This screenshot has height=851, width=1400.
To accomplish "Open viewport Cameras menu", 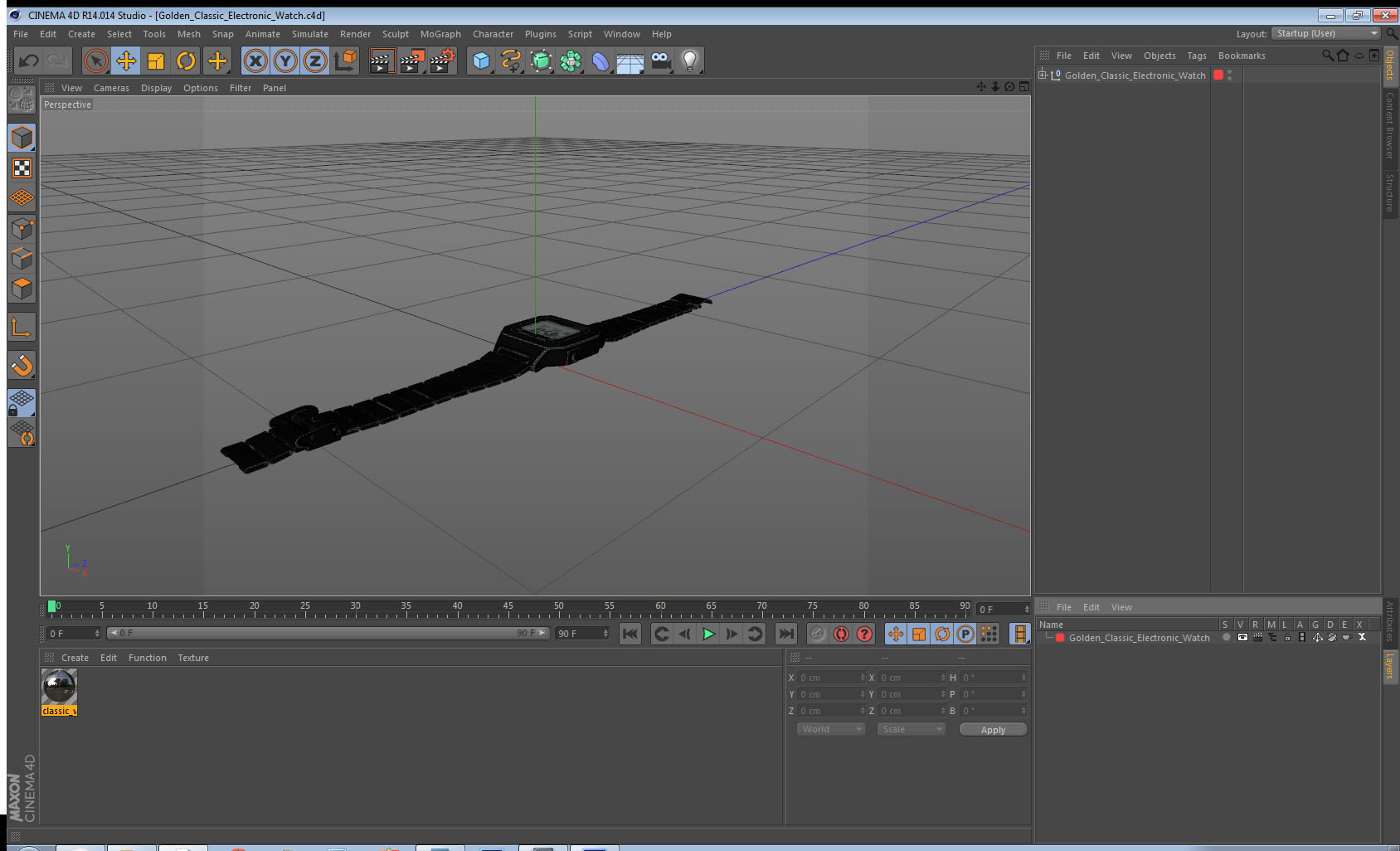I will point(111,88).
